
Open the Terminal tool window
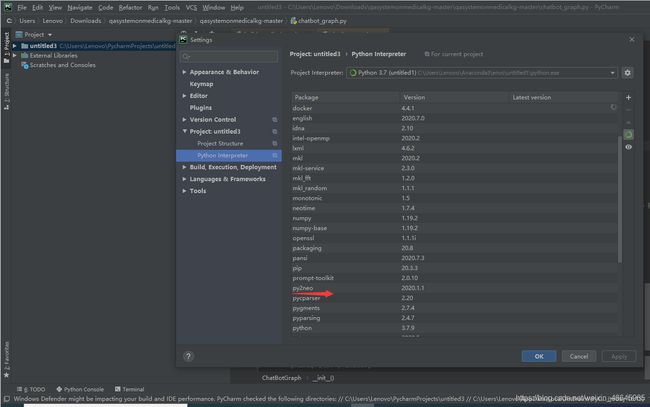(129, 389)
